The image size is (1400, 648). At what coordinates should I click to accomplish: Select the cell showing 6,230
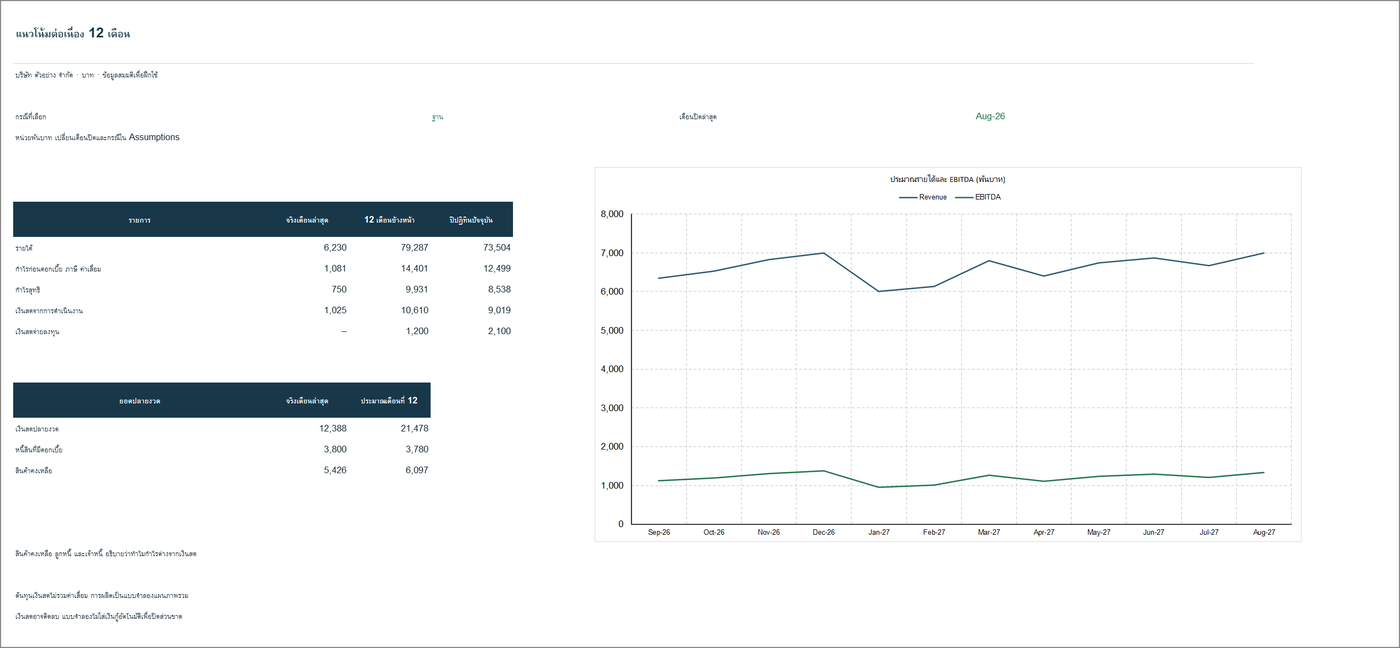click(335, 247)
